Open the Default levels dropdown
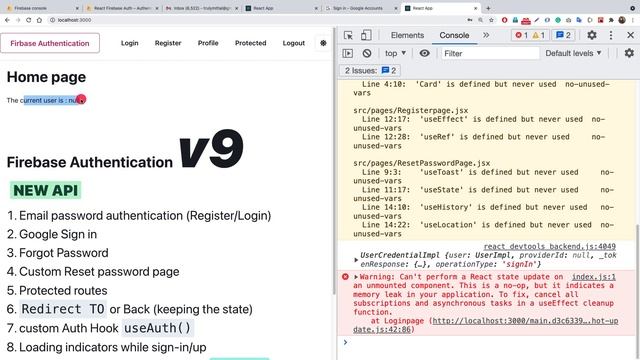This screenshot has width=640, height=360. pos(573,53)
